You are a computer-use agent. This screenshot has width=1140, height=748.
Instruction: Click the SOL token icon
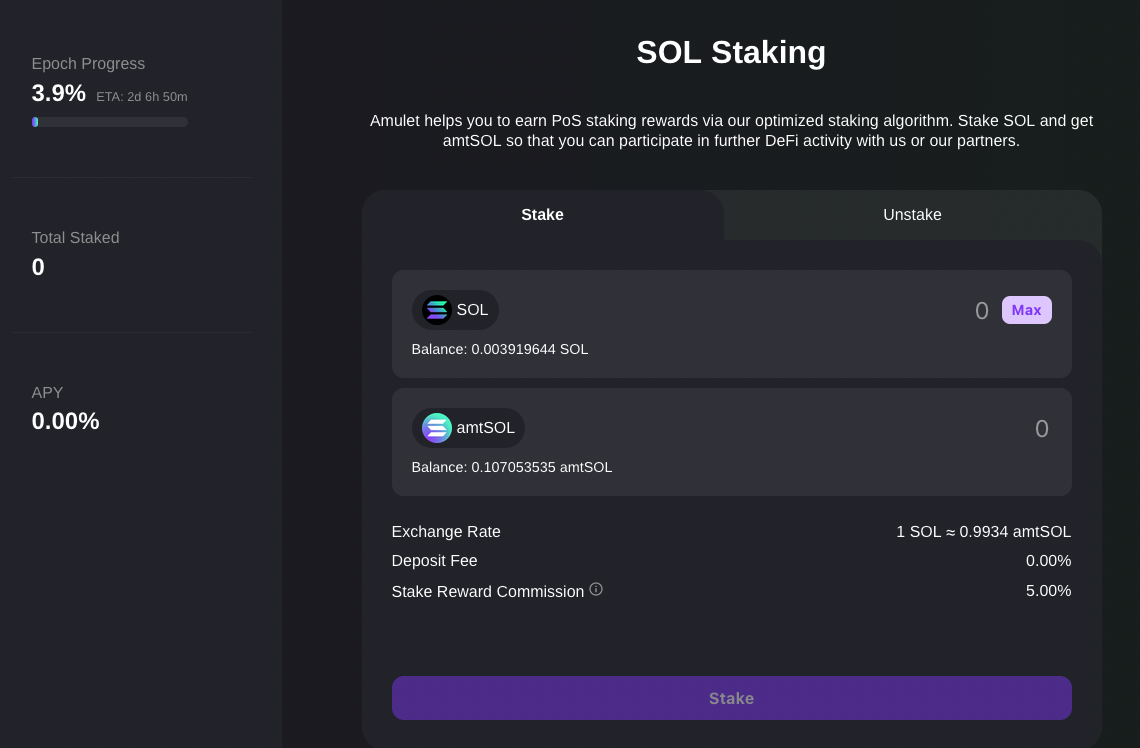point(437,310)
